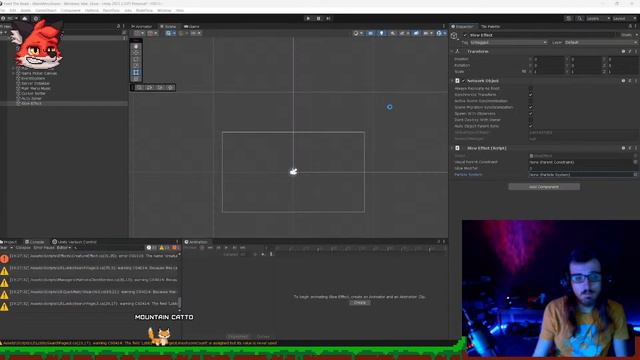This screenshot has width=640, height=360.
Task: Toggle Dont Destroy With Owner checkbox
Action: [x=531, y=120]
